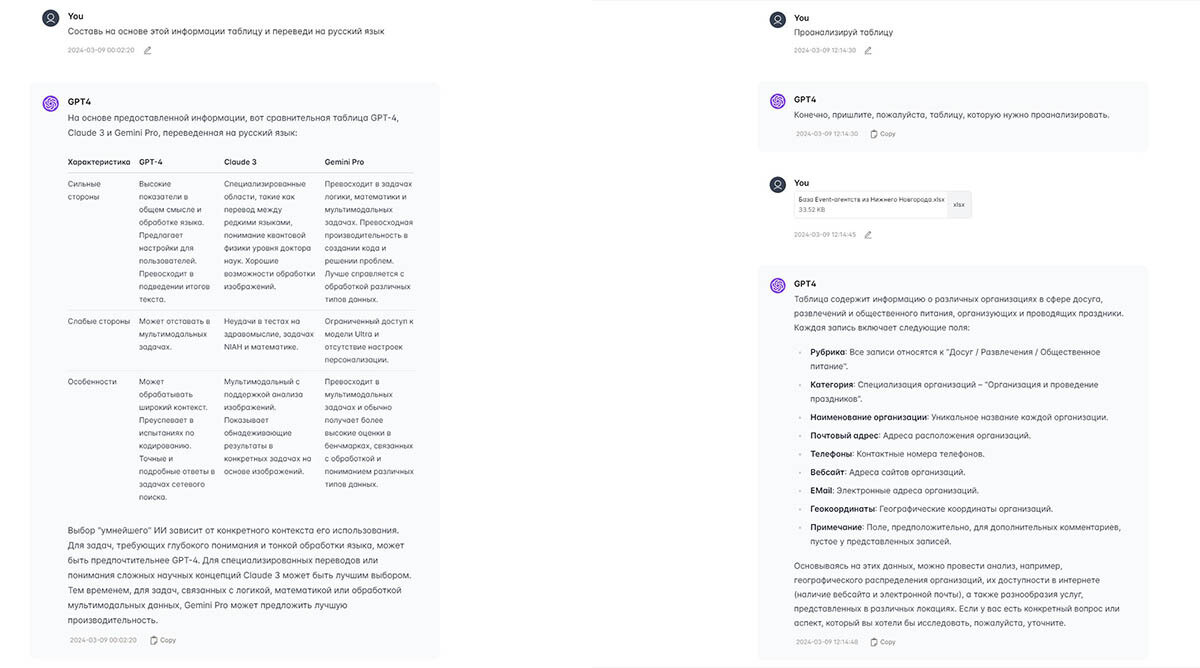The width and height of the screenshot is (1200, 668).
Task: Click GPT4 avatar beside "Конечно, пришлите" reply
Action: [x=778, y=101]
